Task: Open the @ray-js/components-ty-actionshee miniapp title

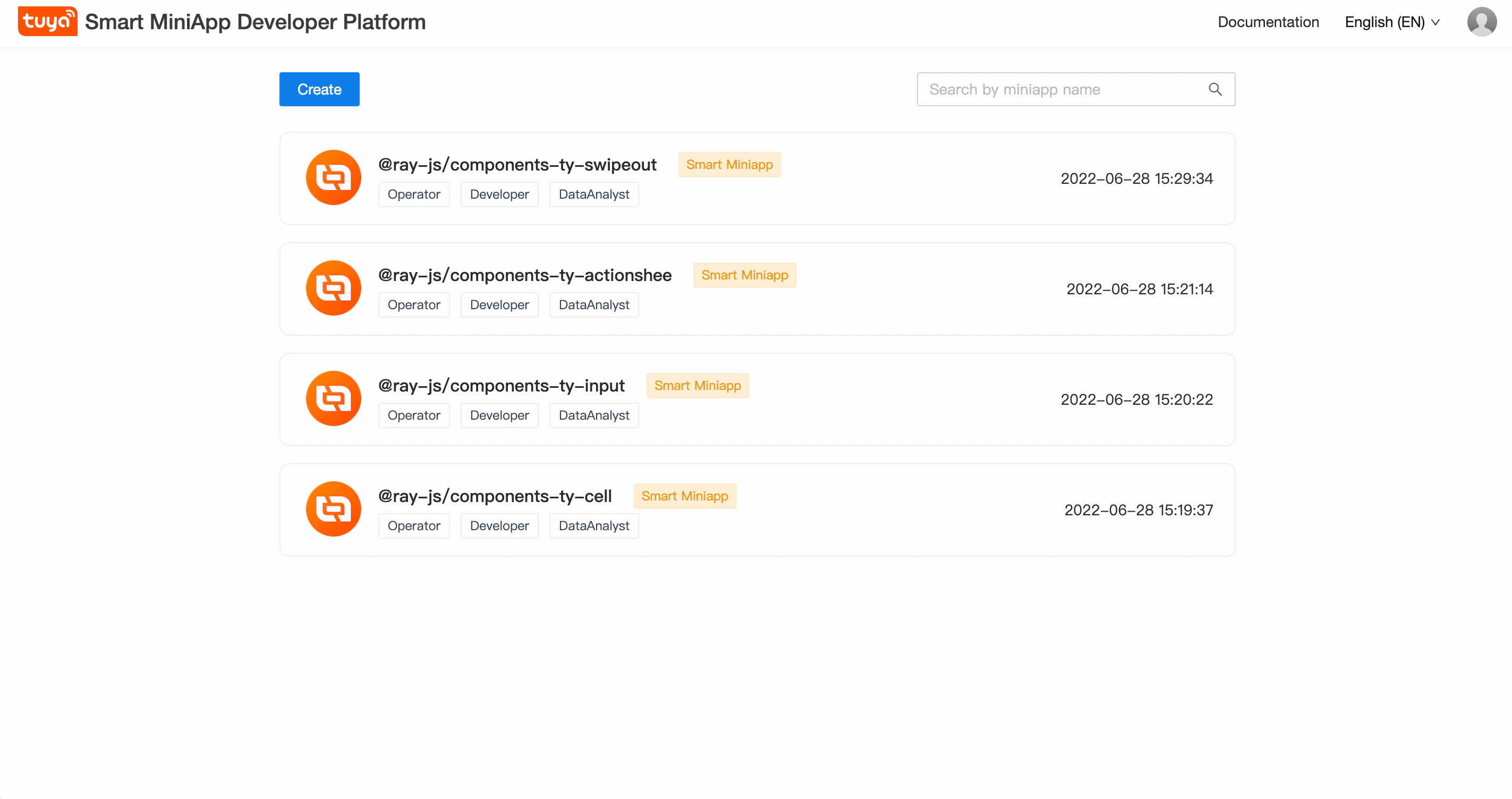Action: [x=524, y=275]
